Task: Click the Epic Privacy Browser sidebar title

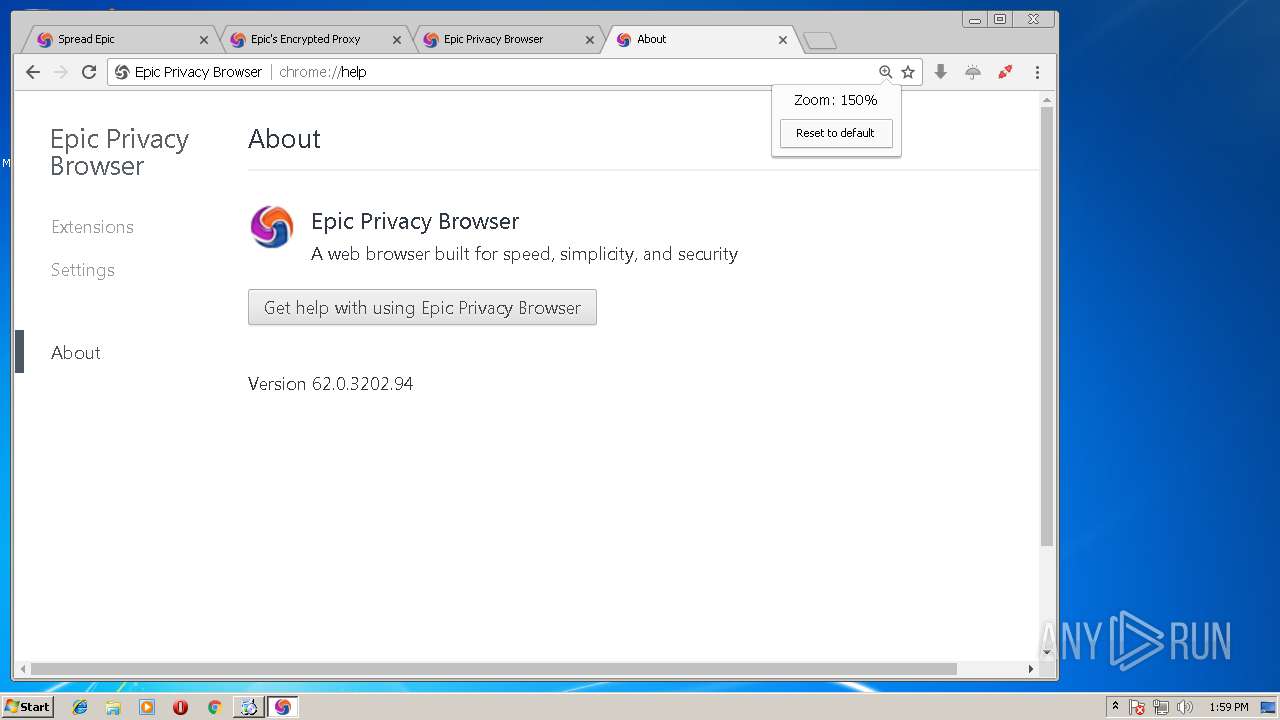Action: click(x=119, y=153)
